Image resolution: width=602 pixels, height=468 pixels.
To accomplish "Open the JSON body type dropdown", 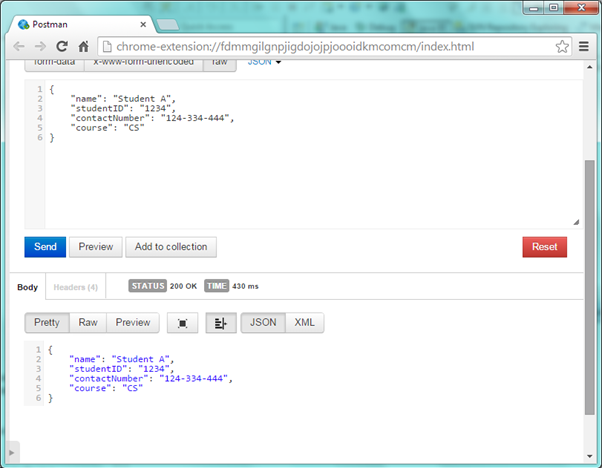I will tap(264, 62).
